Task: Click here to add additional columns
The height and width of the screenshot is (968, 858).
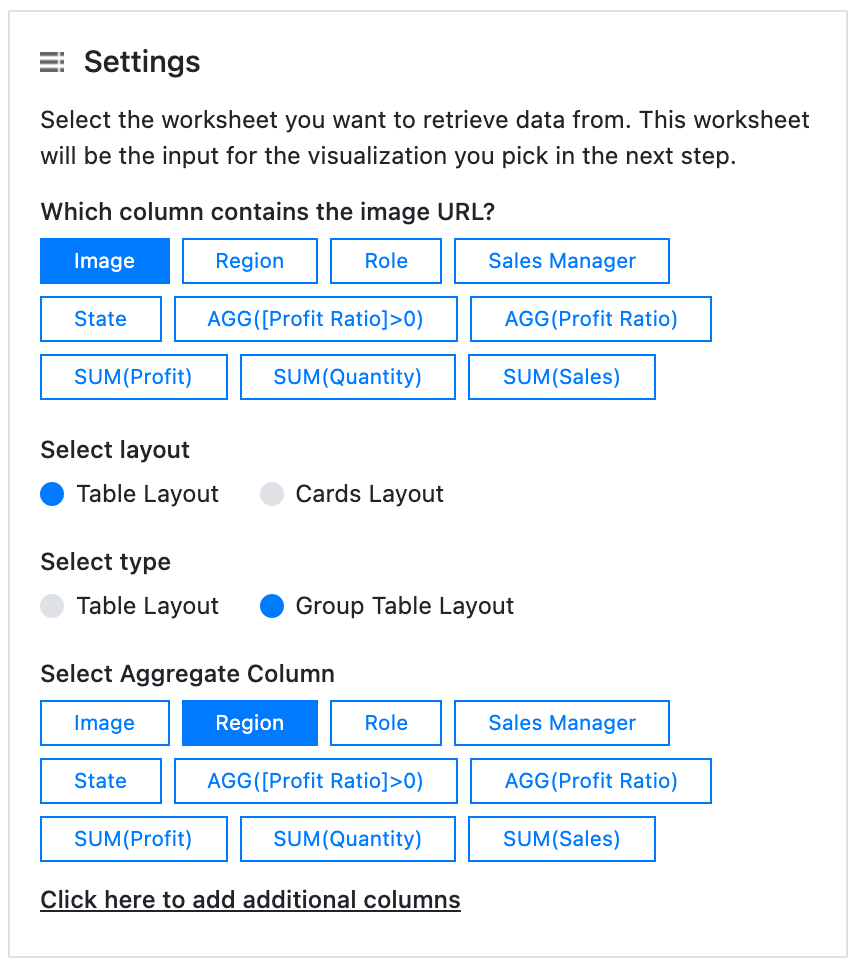Action: tap(250, 900)
